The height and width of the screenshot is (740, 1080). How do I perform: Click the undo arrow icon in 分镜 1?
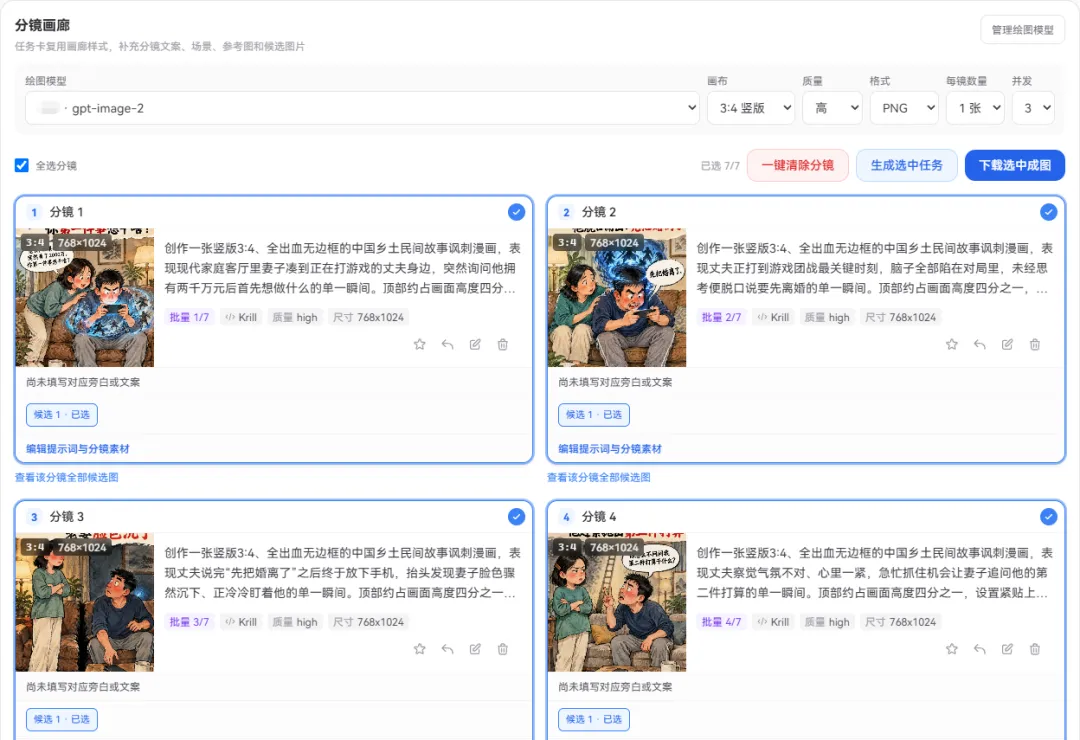[448, 345]
